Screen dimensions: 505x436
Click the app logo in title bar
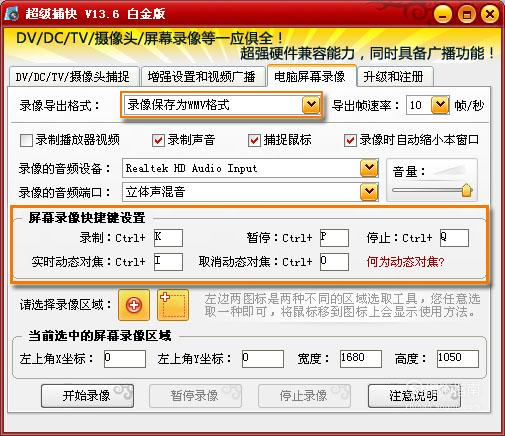pos(11,14)
